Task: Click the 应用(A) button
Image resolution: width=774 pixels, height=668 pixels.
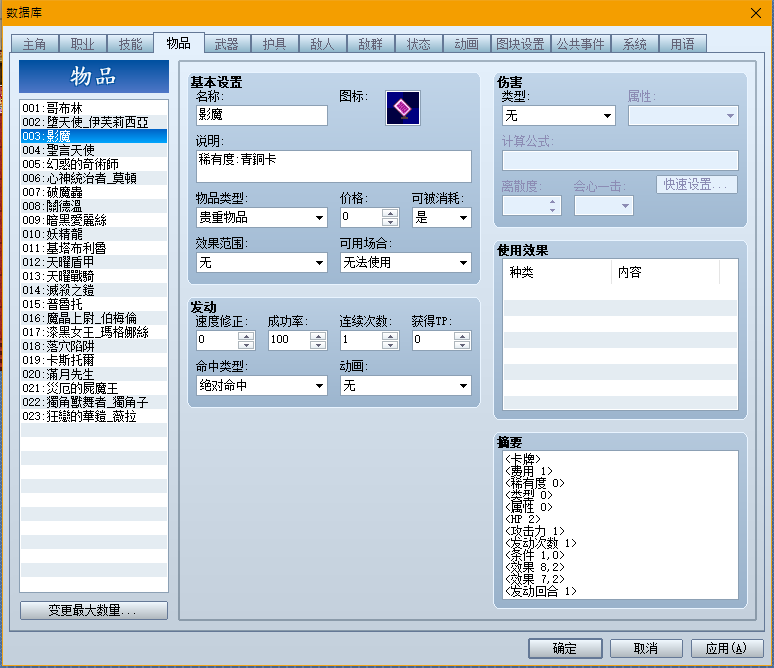Action: click(727, 648)
